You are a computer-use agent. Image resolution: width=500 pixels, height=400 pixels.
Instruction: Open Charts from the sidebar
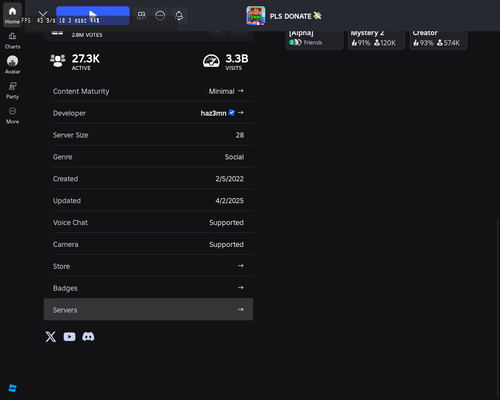(x=12, y=41)
